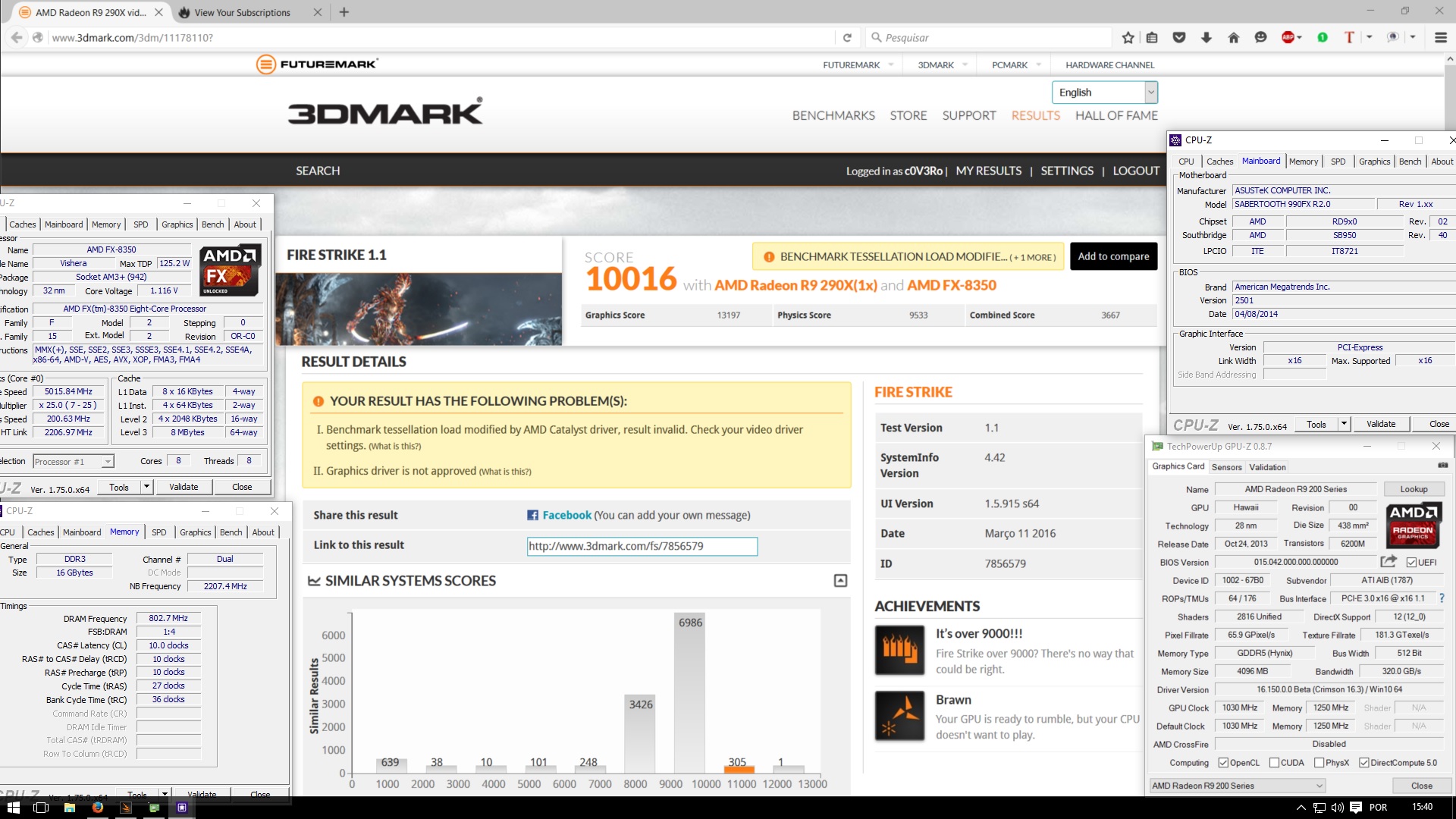The height and width of the screenshot is (819, 1456).
Task: Click Validate in CPU-Z Mainboard window
Action: point(1380,424)
